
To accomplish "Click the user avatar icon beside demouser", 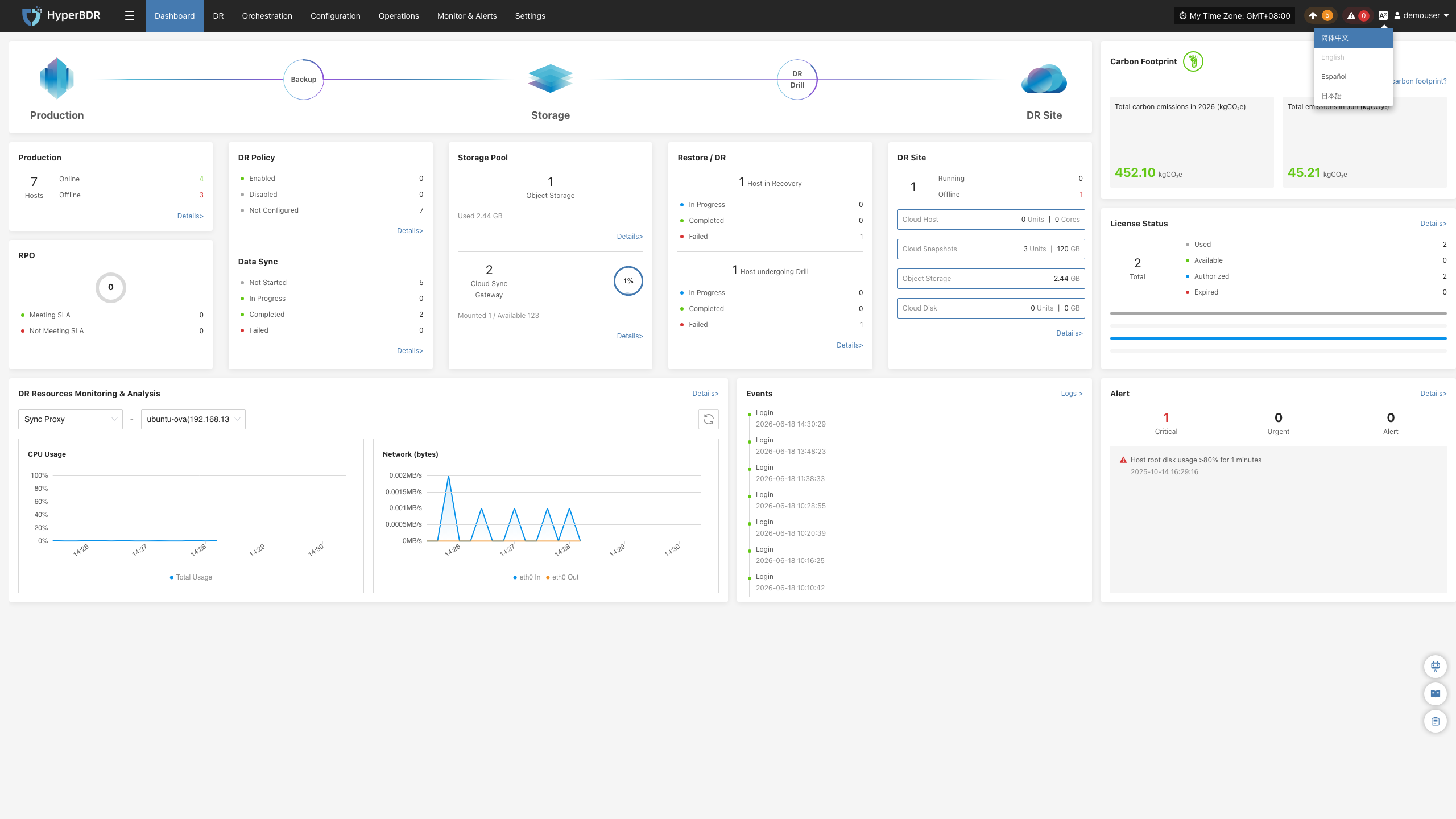I will [x=1397, y=16].
